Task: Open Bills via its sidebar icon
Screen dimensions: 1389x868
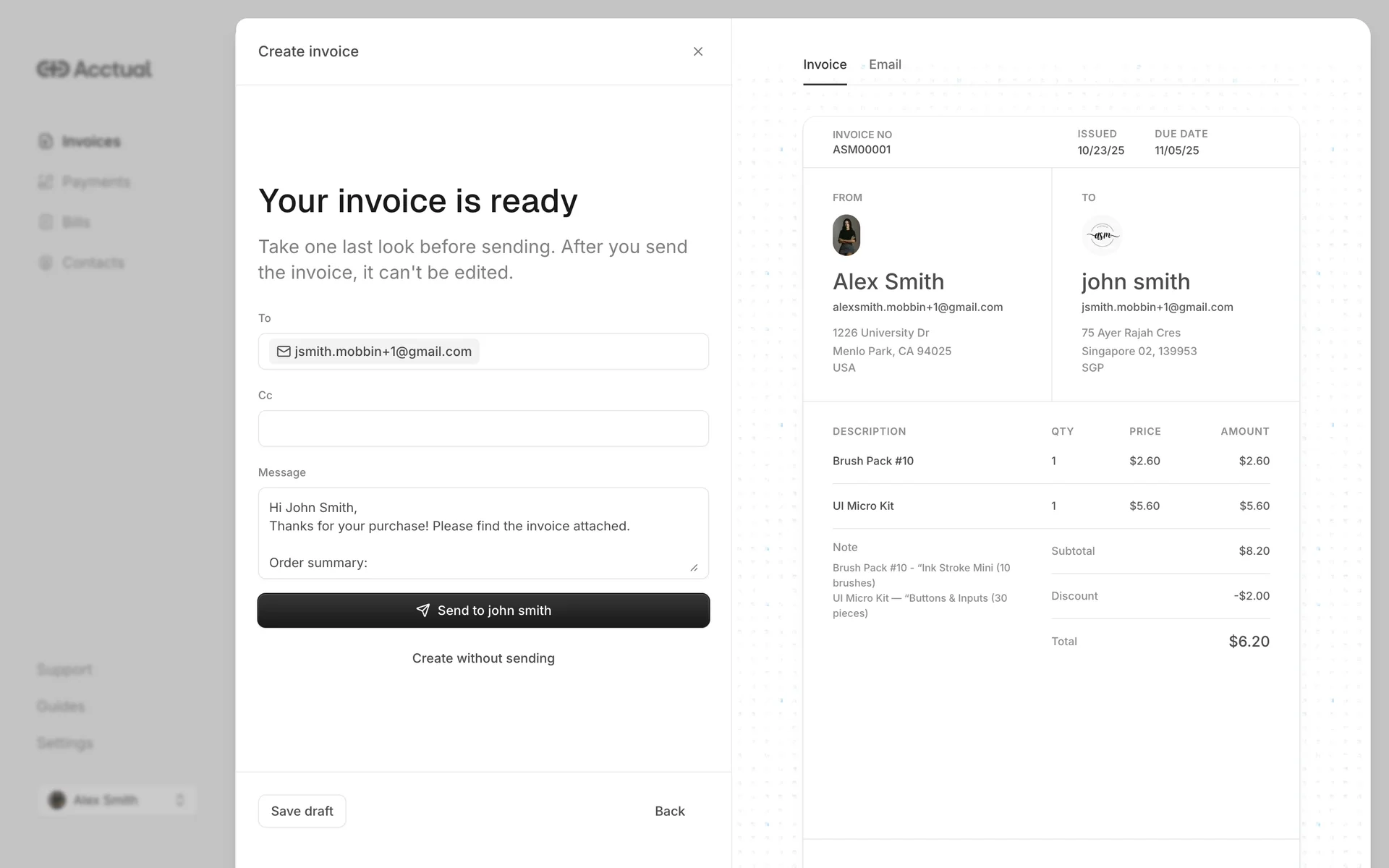Action: [x=46, y=222]
